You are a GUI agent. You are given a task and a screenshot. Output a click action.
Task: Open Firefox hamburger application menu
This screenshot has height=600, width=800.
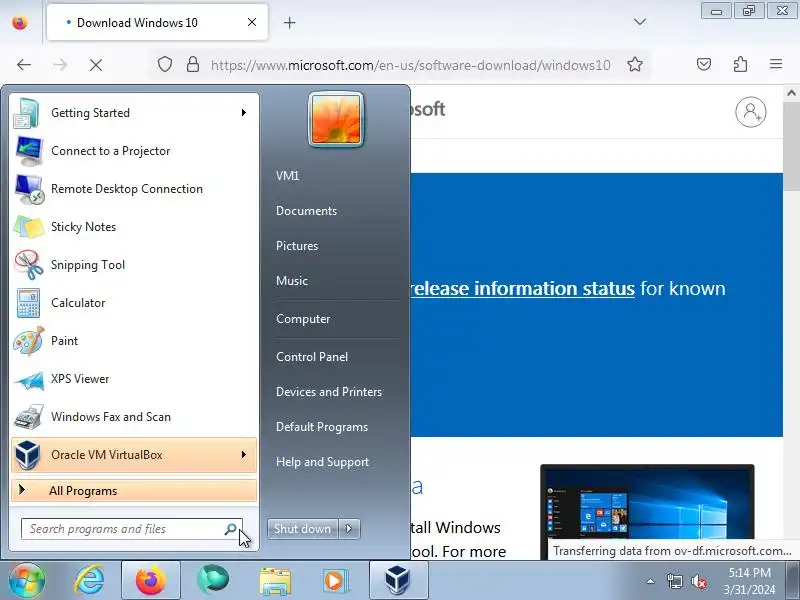(776, 64)
